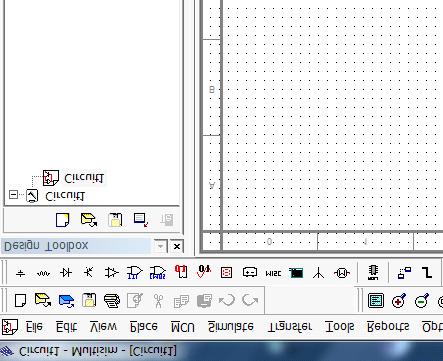This screenshot has width=443, height=361.
Task: Copy selection from main toolbar
Action: coord(181,301)
